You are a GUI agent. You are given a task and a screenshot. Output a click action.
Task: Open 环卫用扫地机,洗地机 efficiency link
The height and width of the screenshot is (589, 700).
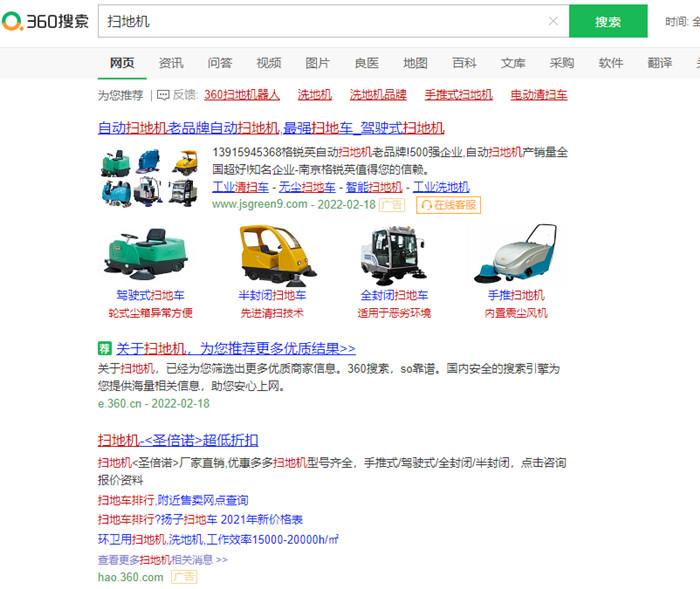[218, 540]
